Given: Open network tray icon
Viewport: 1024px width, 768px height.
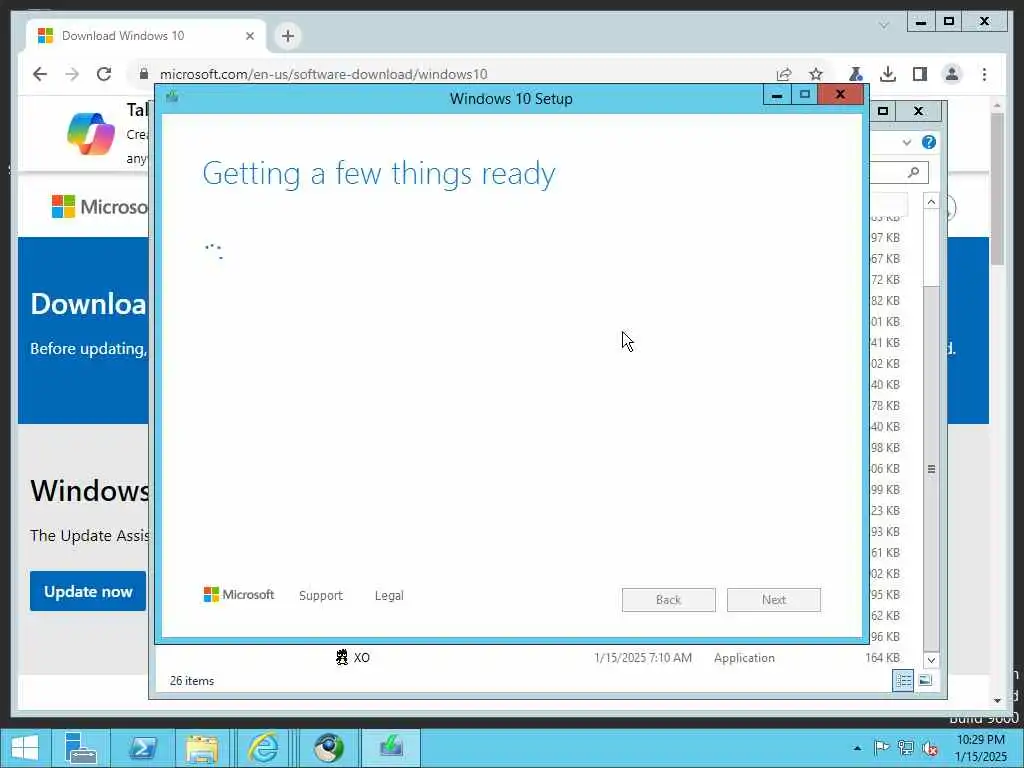Looking at the screenshot, I should click(906, 748).
